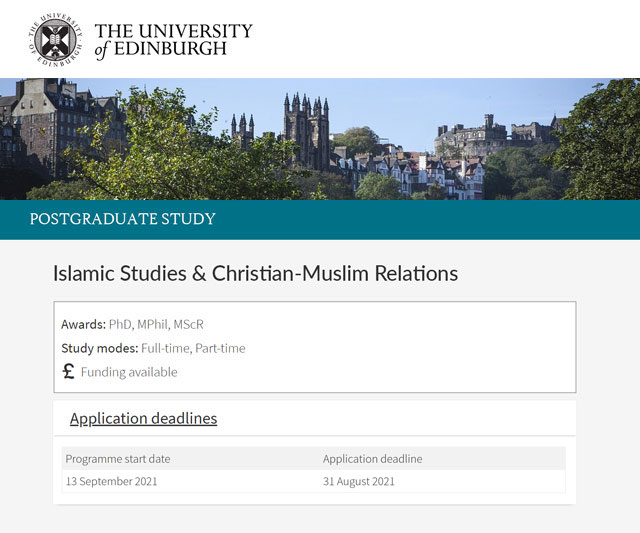Click the Awards label text
This screenshot has height=533, width=640.
pos(83,325)
